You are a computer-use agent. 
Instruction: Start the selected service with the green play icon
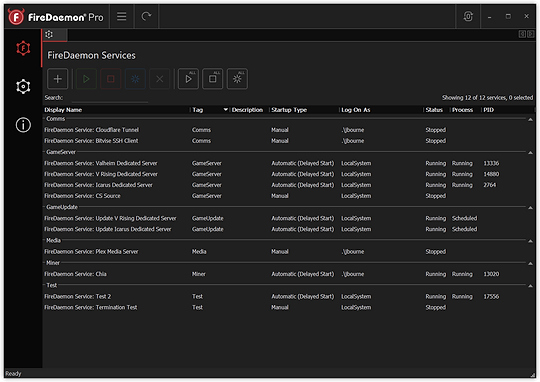coord(86,79)
